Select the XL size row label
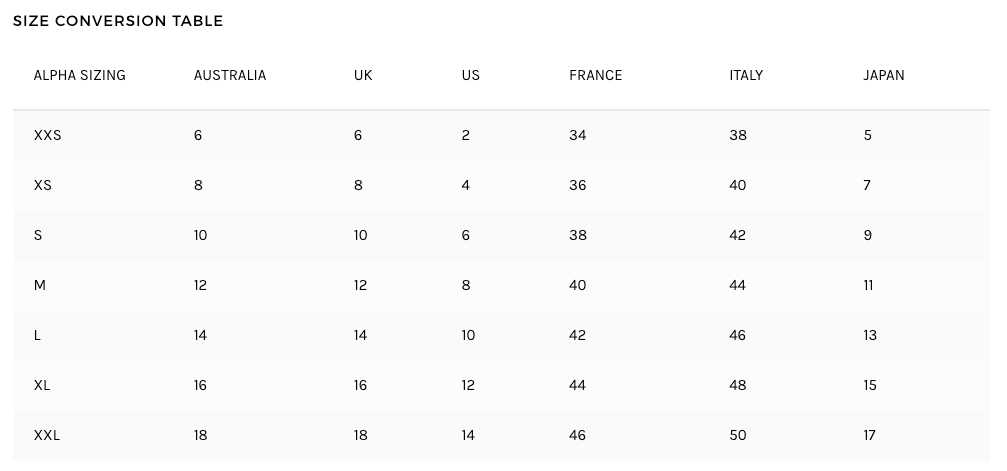Image resolution: width=1007 pixels, height=471 pixels. 43,385
